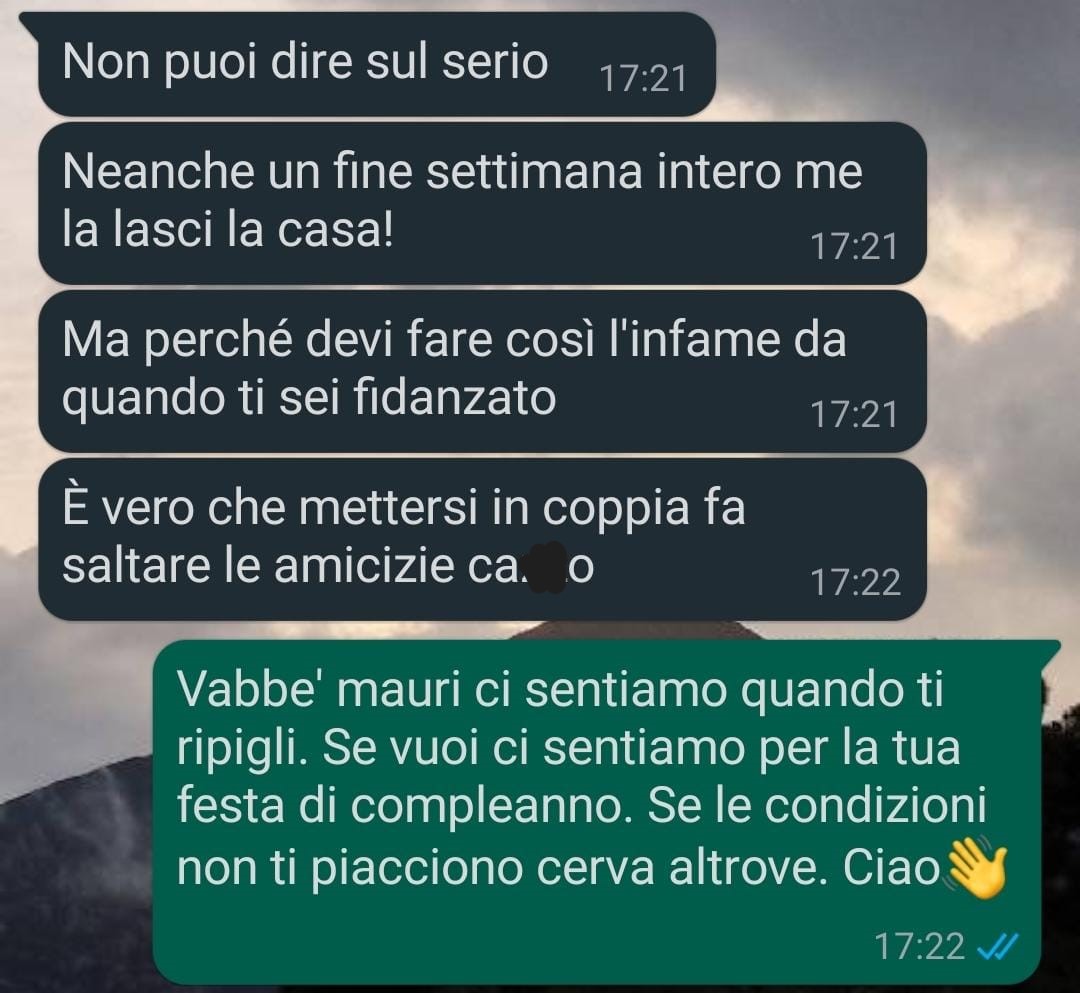The image size is (1080, 993).
Task: Click the word "fidanzato" in the third message
Action: 455,398
